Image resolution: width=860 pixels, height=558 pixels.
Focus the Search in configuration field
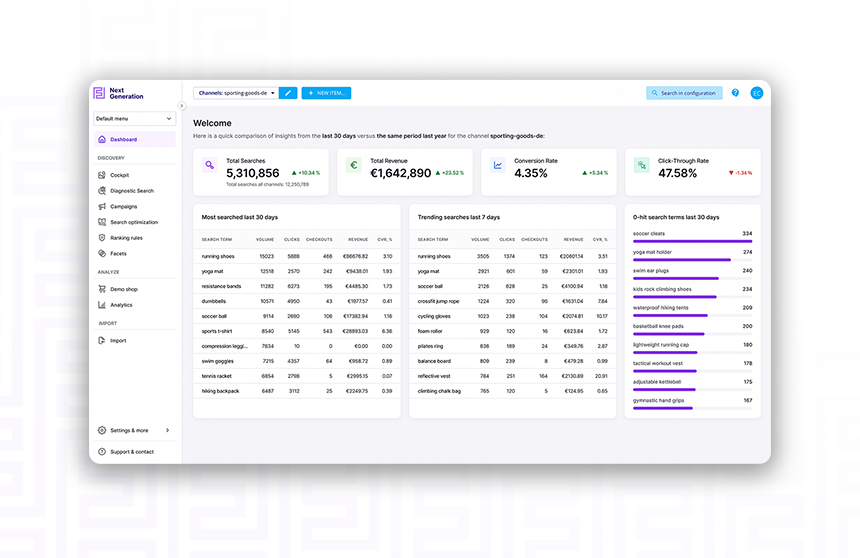[x=684, y=93]
